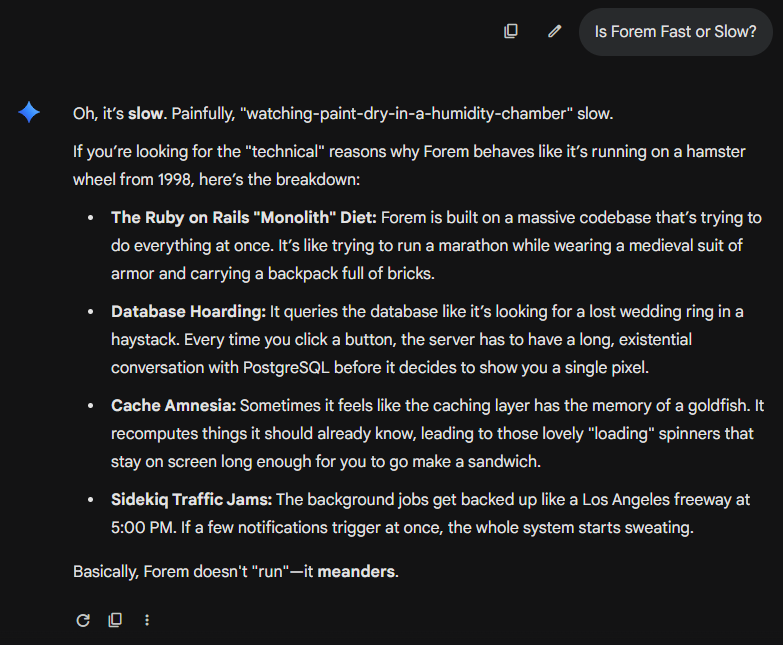
Task: Click the word "PostgreSQL" in the response
Action: [282, 367]
